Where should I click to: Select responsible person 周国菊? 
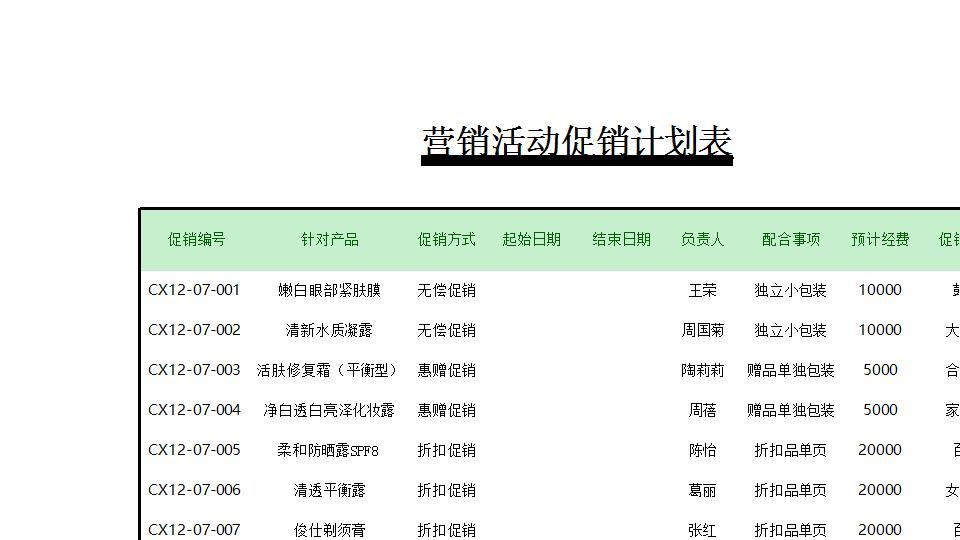point(702,330)
